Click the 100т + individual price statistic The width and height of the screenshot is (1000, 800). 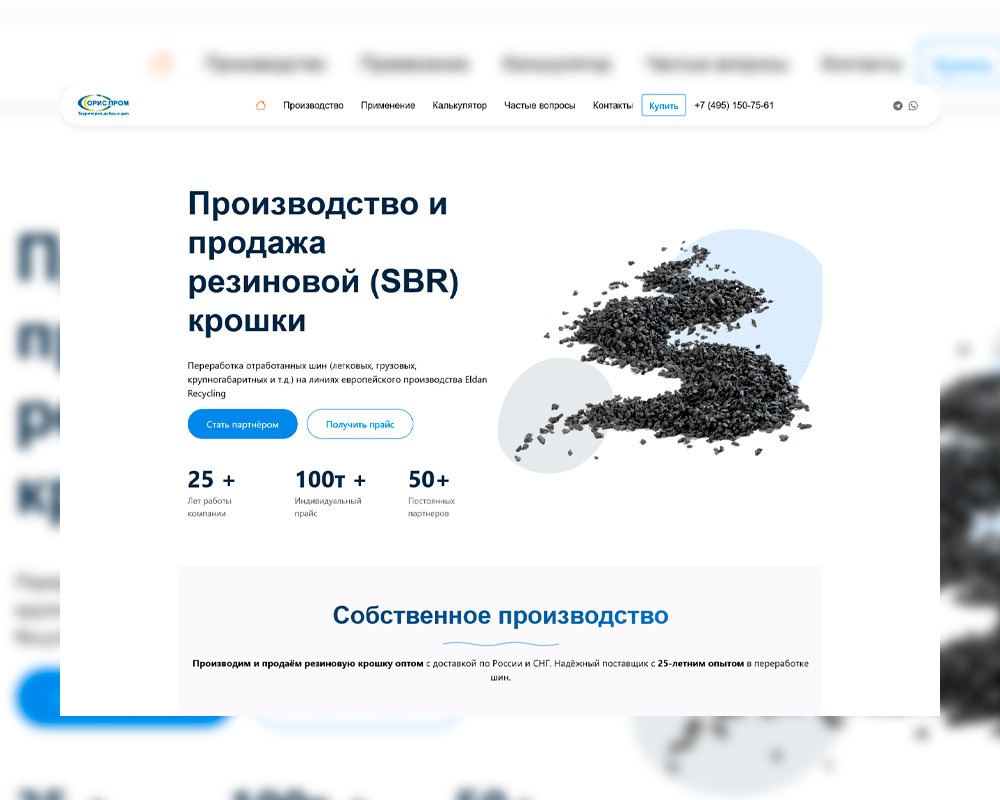pos(330,494)
